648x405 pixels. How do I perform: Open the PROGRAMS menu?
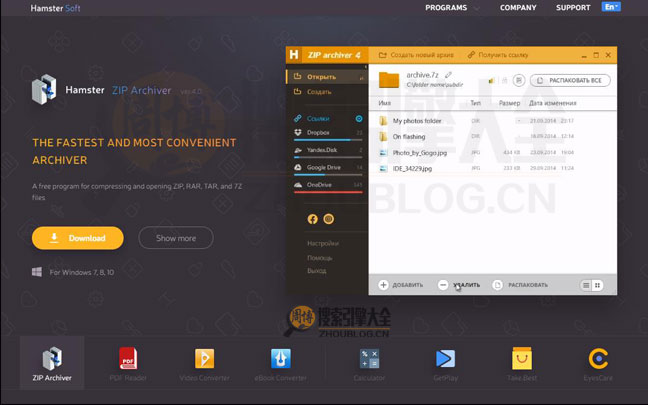[446, 8]
